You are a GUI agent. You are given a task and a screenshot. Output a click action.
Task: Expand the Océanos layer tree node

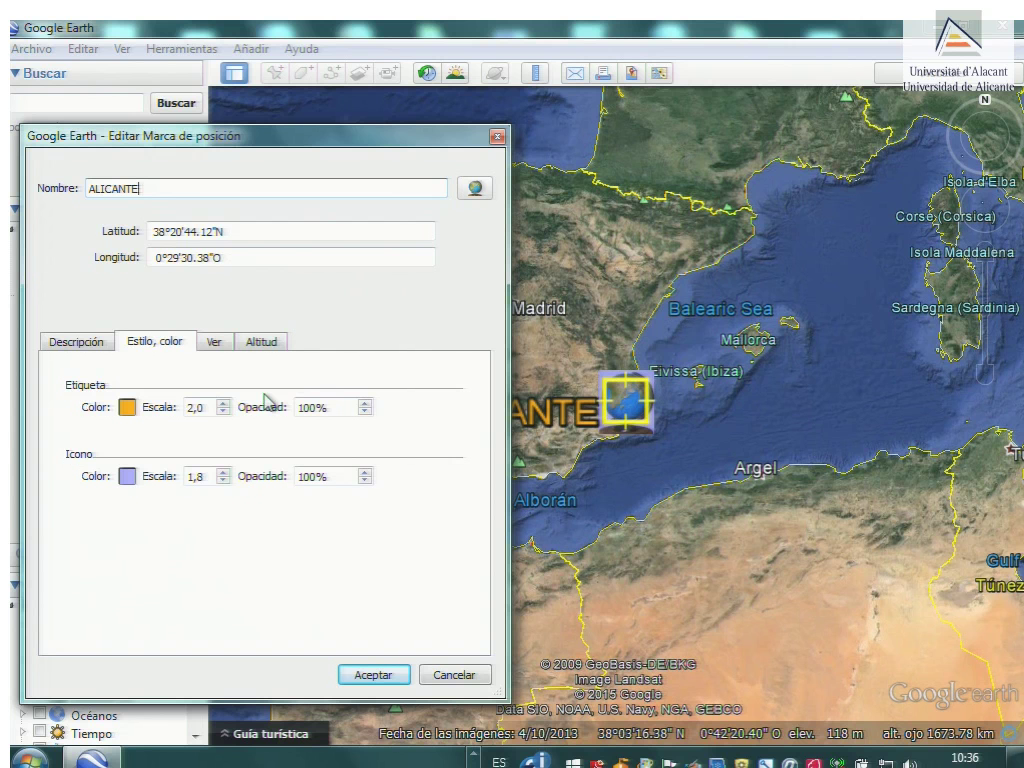click(x=23, y=714)
